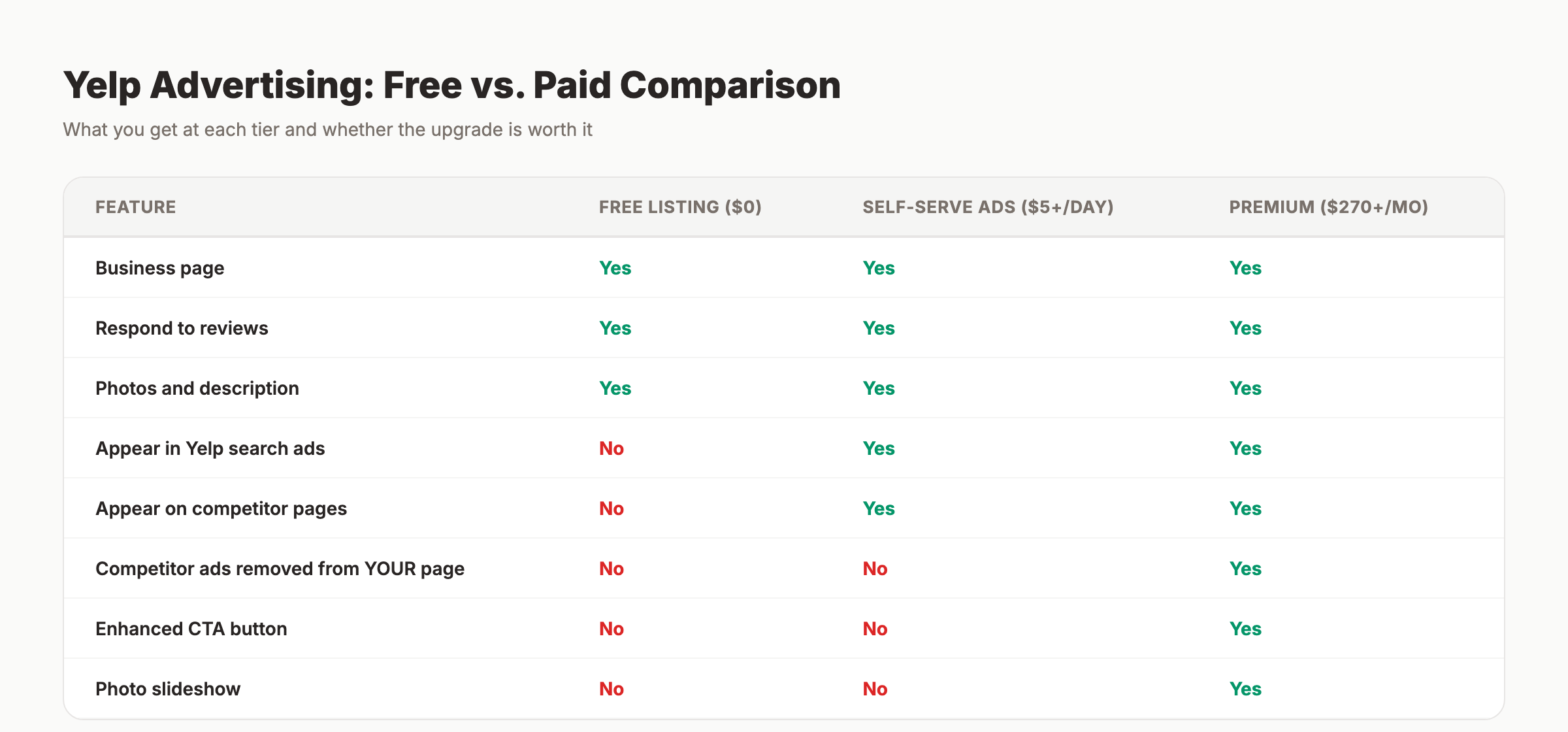
Task: Select Competitor ads removed from YOUR page
Action: (x=280, y=568)
